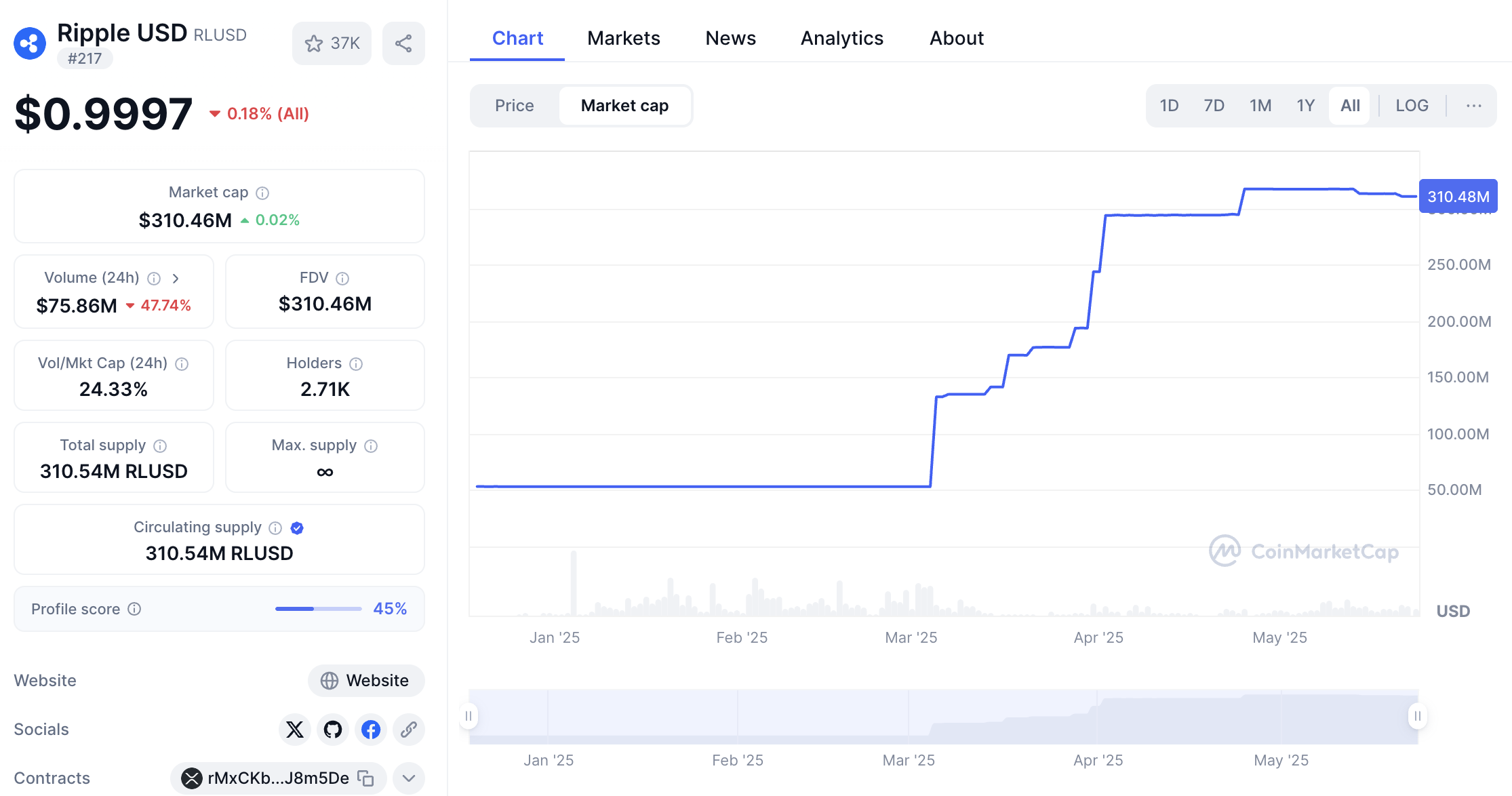Image resolution: width=1512 pixels, height=796 pixels.
Task: Switch to the Chart tab
Action: pos(517,38)
